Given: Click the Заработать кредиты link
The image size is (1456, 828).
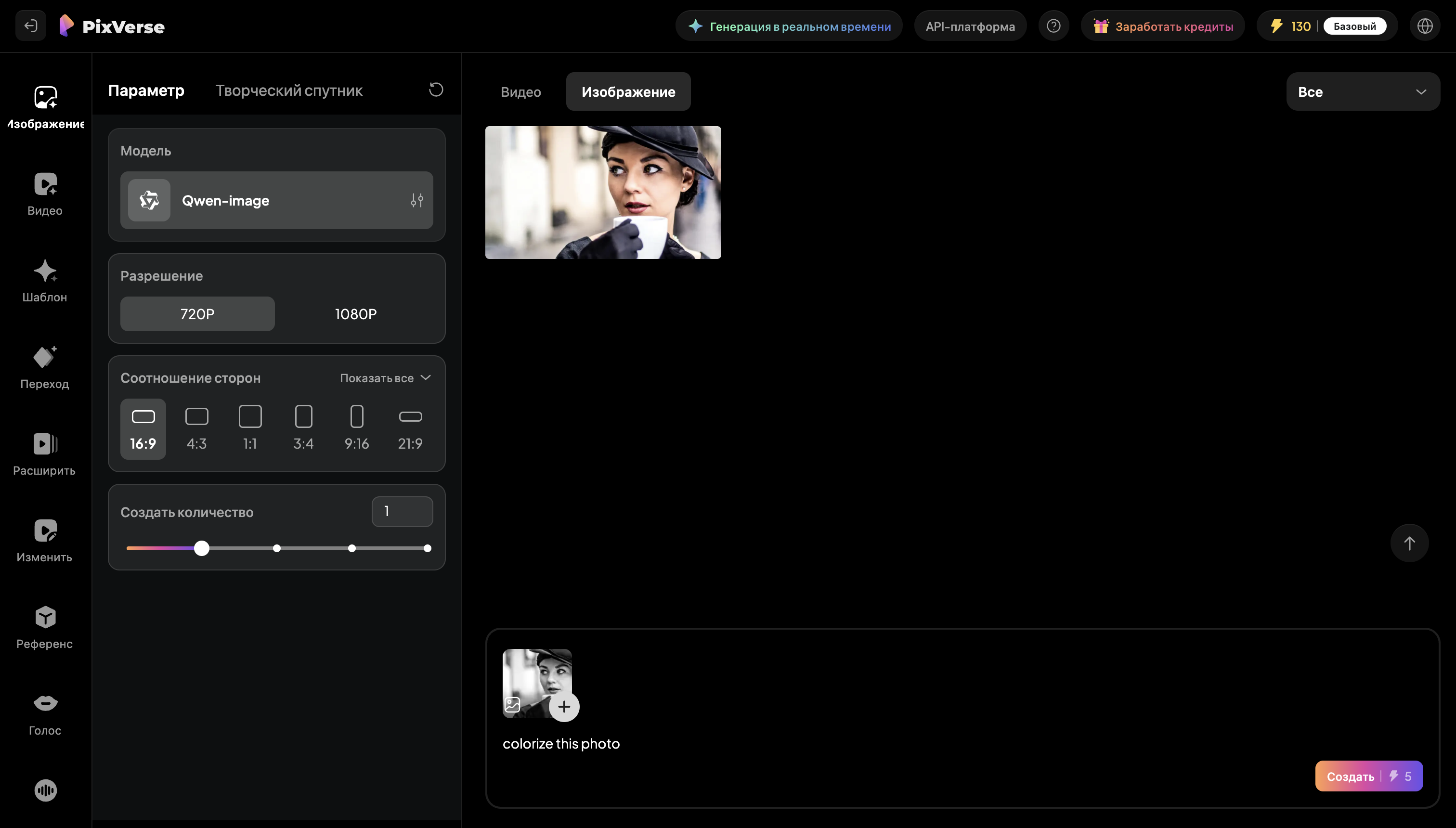Looking at the screenshot, I should [x=1162, y=26].
